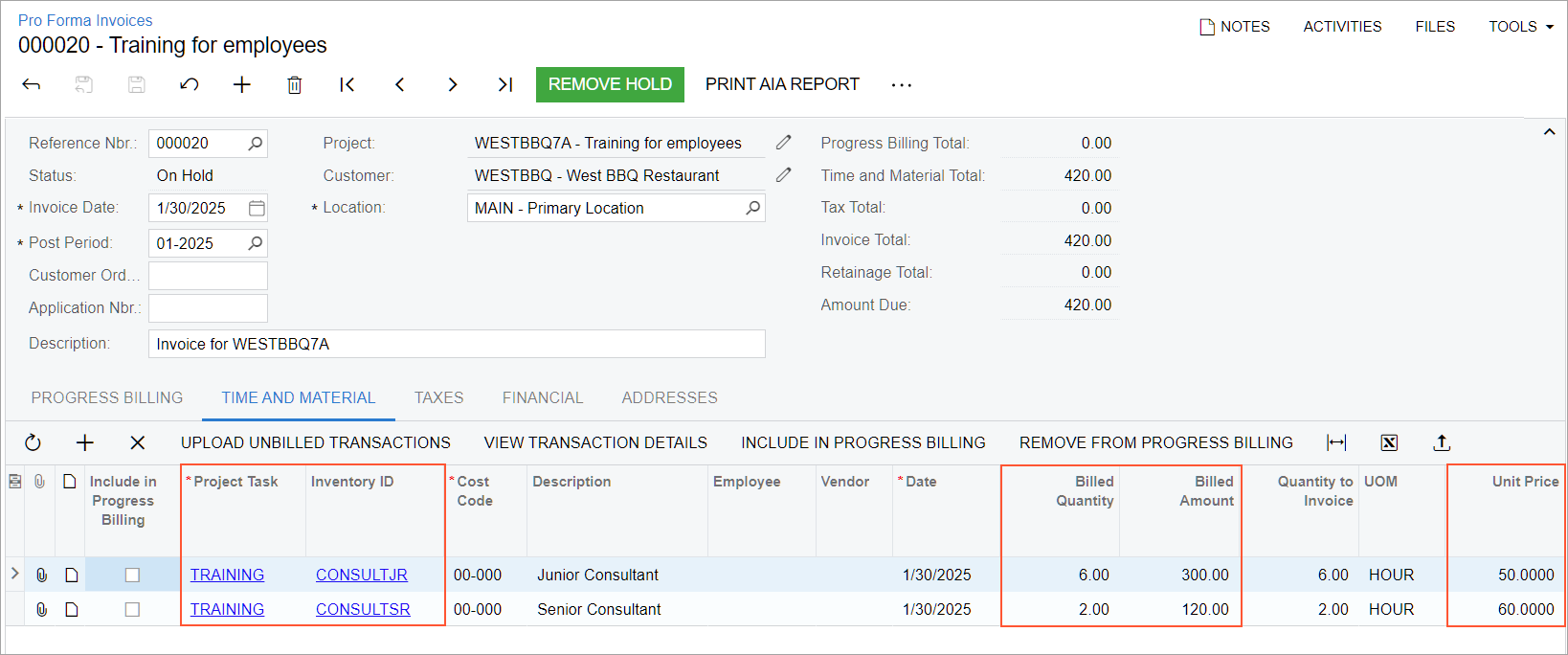The height and width of the screenshot is (655, 1568).
Task: Open the CONSULTSR inventory link
Action: coord(363,609)
